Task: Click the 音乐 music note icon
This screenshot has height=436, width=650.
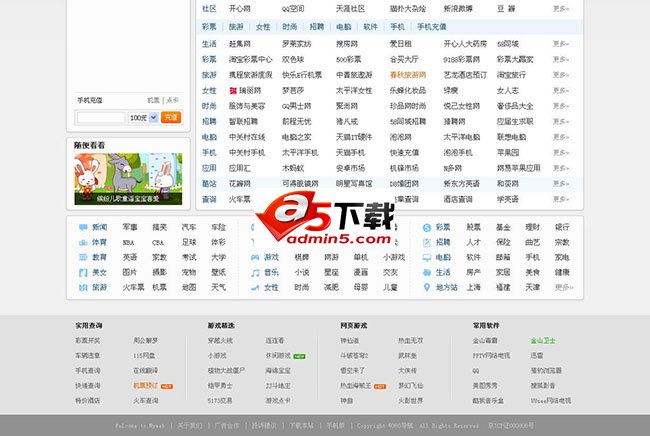Action: [x=255, y=272]
